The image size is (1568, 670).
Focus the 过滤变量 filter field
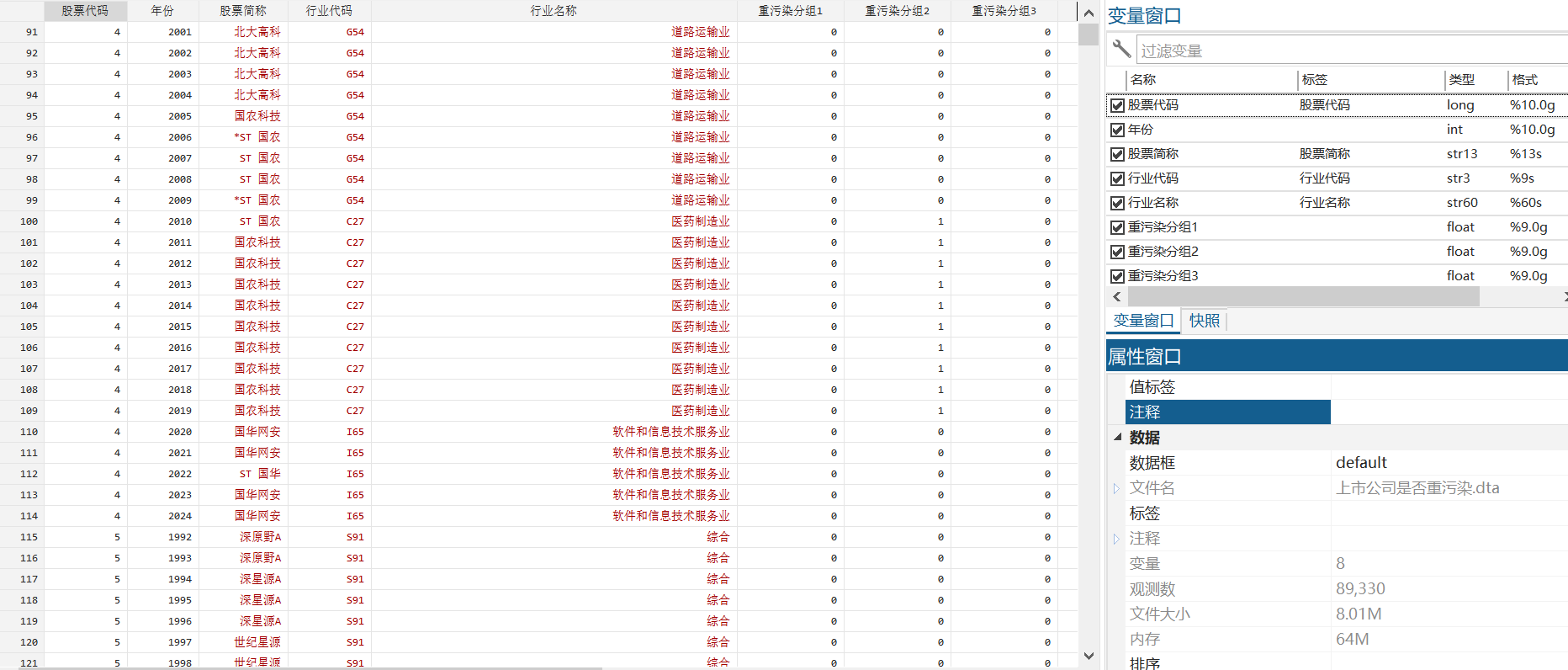pyautogui.click(x=1352, y=51)
